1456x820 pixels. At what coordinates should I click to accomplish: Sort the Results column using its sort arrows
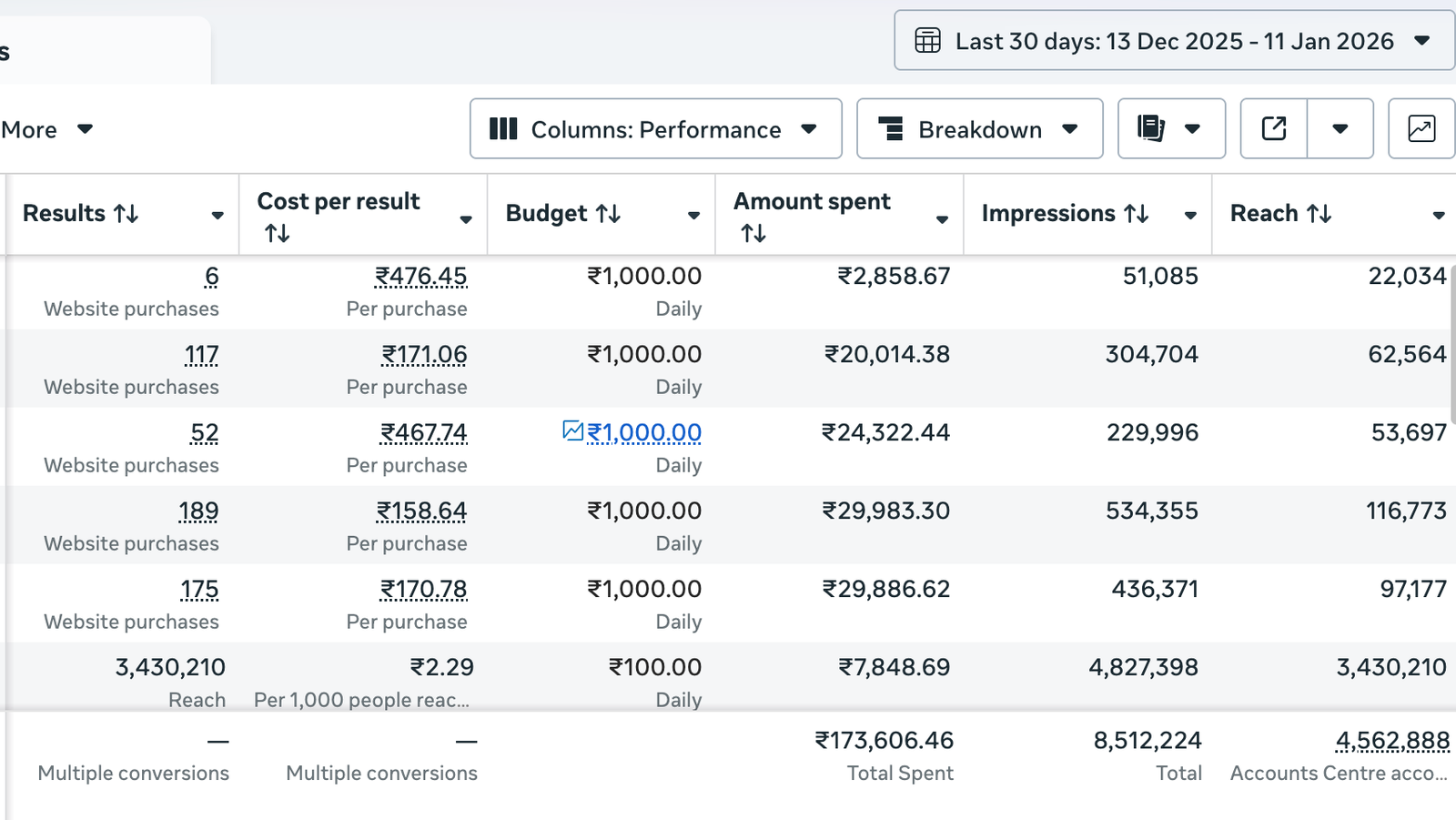(126, 213)
